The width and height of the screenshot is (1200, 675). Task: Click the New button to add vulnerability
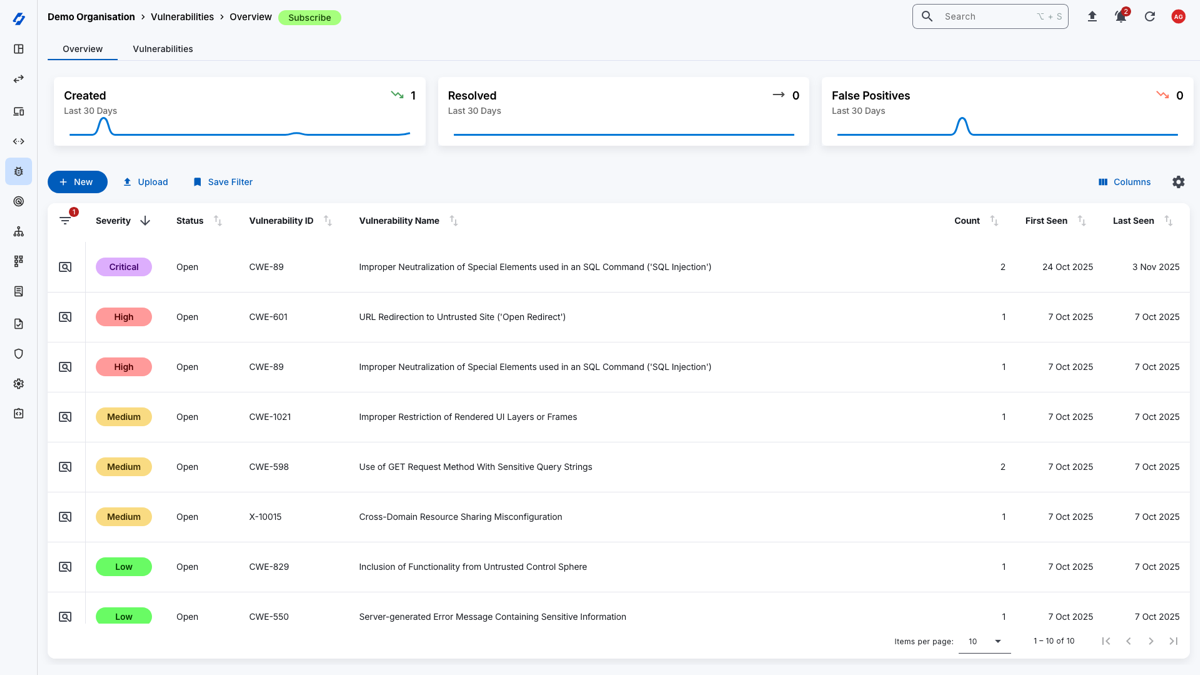tap(77, 182)
